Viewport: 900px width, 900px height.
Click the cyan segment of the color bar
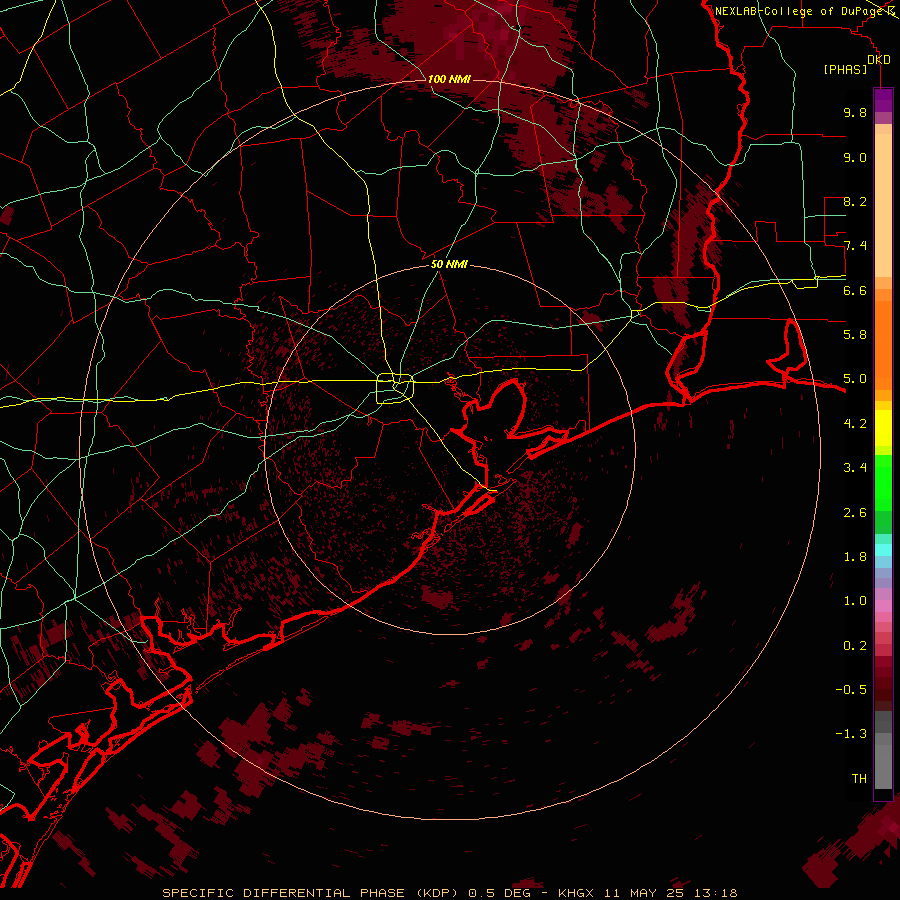point(883,550)
